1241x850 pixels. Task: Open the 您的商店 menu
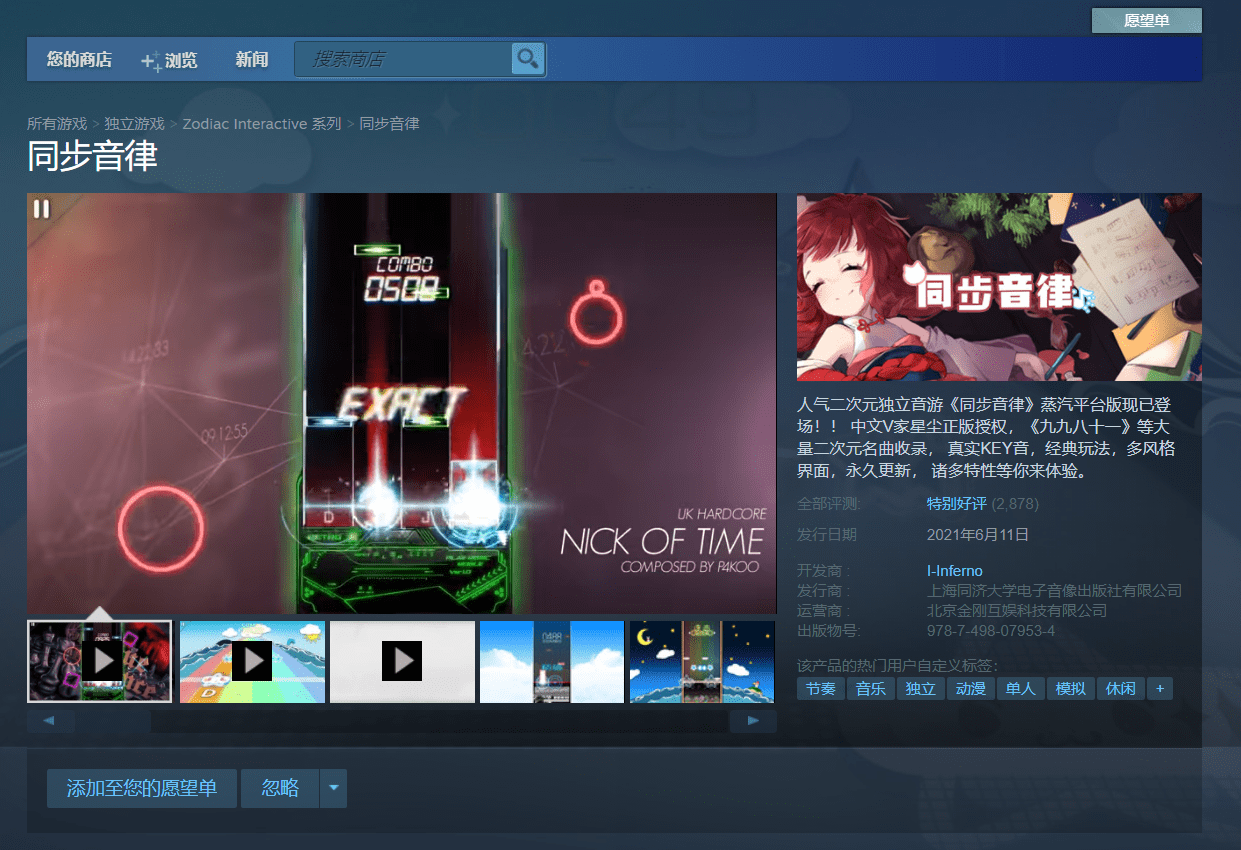(79, 60)
